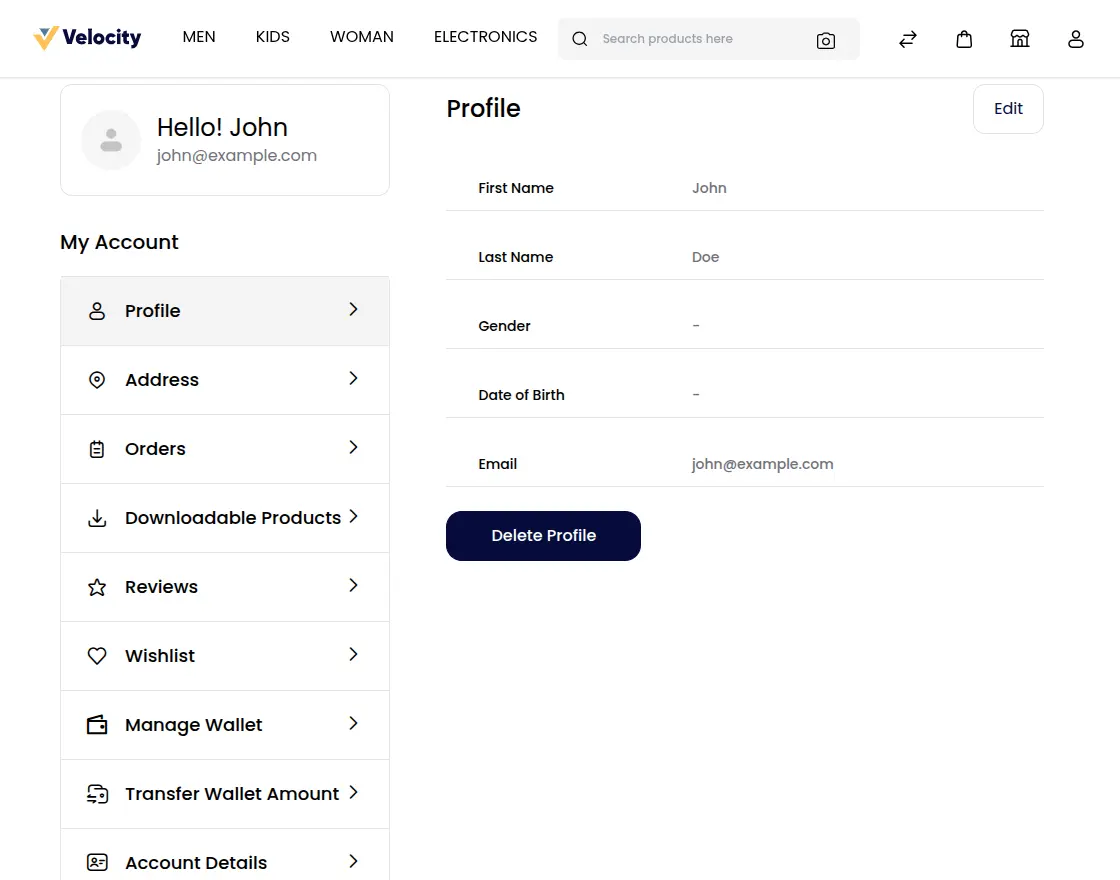Click the Edit profile button
The height and width of the screenshot is (880, 1120).
(1007, 108)
